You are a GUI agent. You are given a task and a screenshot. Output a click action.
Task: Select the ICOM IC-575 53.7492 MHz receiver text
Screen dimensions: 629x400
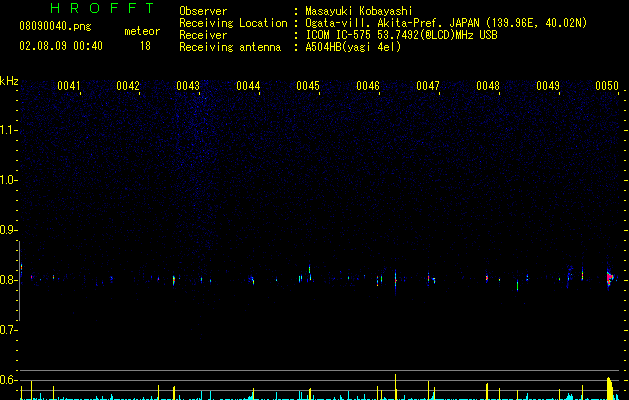pos(401,35)
